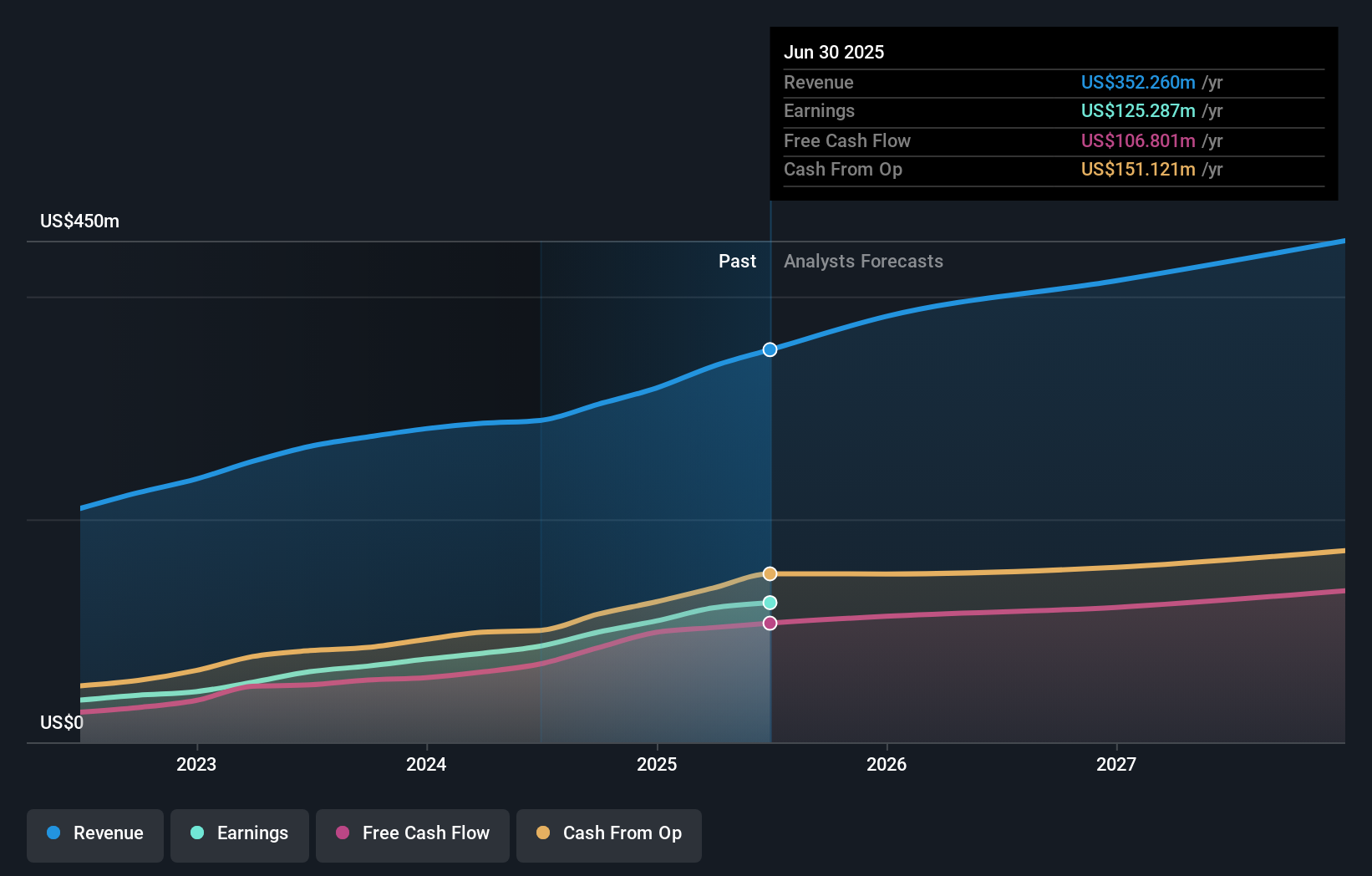Toggle the Cash From Op series visibility

(608, 833)
